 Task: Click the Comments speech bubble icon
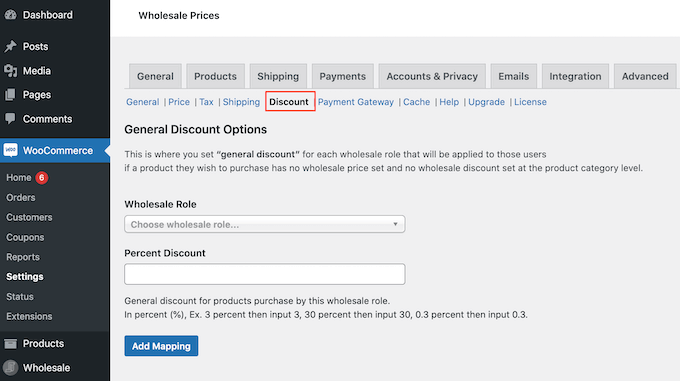click(10, 119)
